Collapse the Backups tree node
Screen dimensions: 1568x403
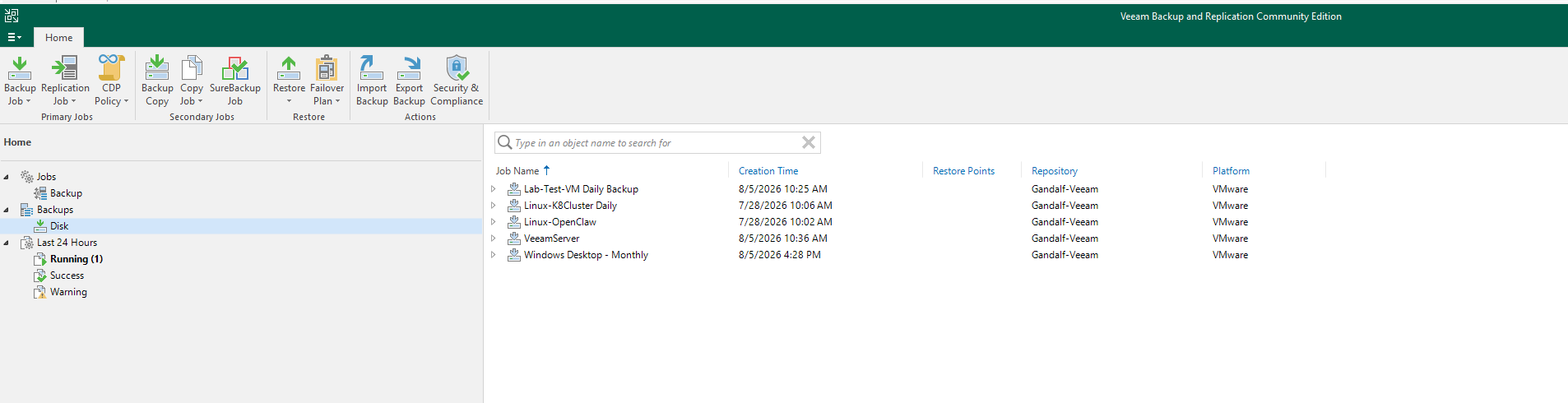(x=7, y=210)
